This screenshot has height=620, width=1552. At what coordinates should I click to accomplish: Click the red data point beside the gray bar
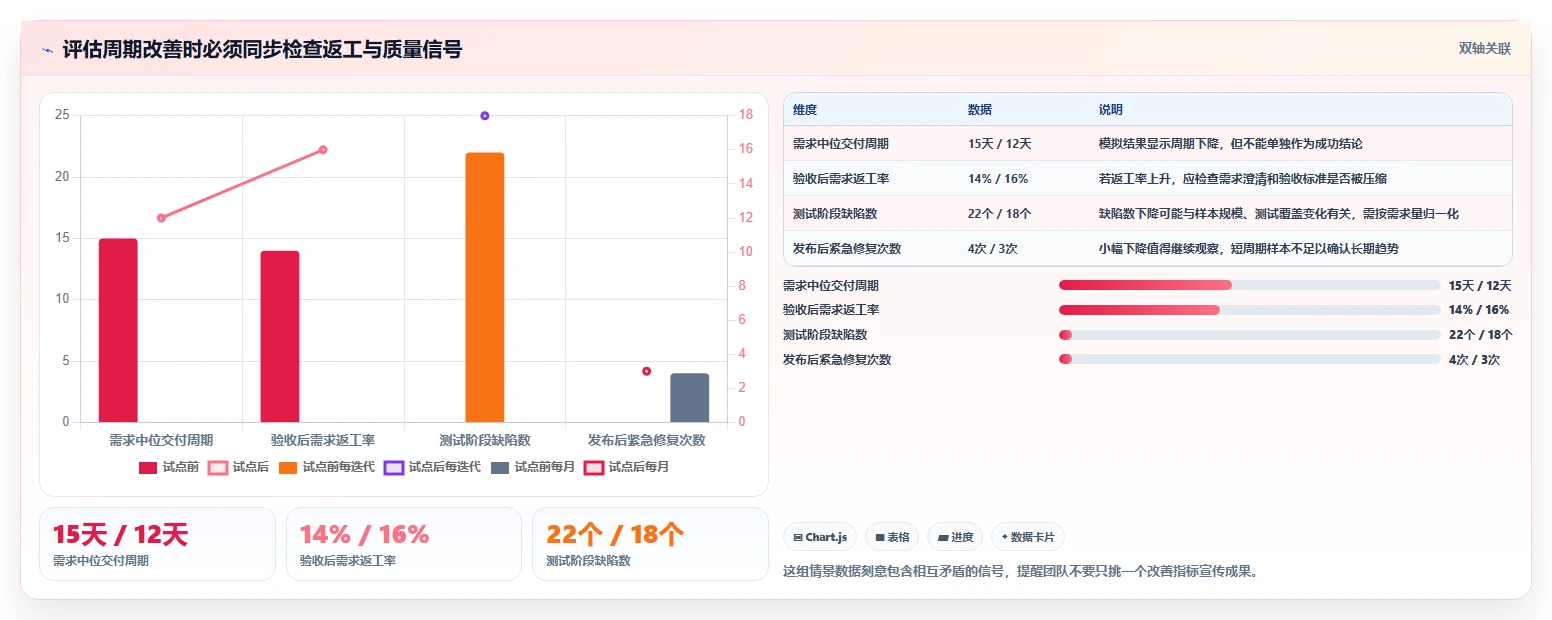point(646,372)
